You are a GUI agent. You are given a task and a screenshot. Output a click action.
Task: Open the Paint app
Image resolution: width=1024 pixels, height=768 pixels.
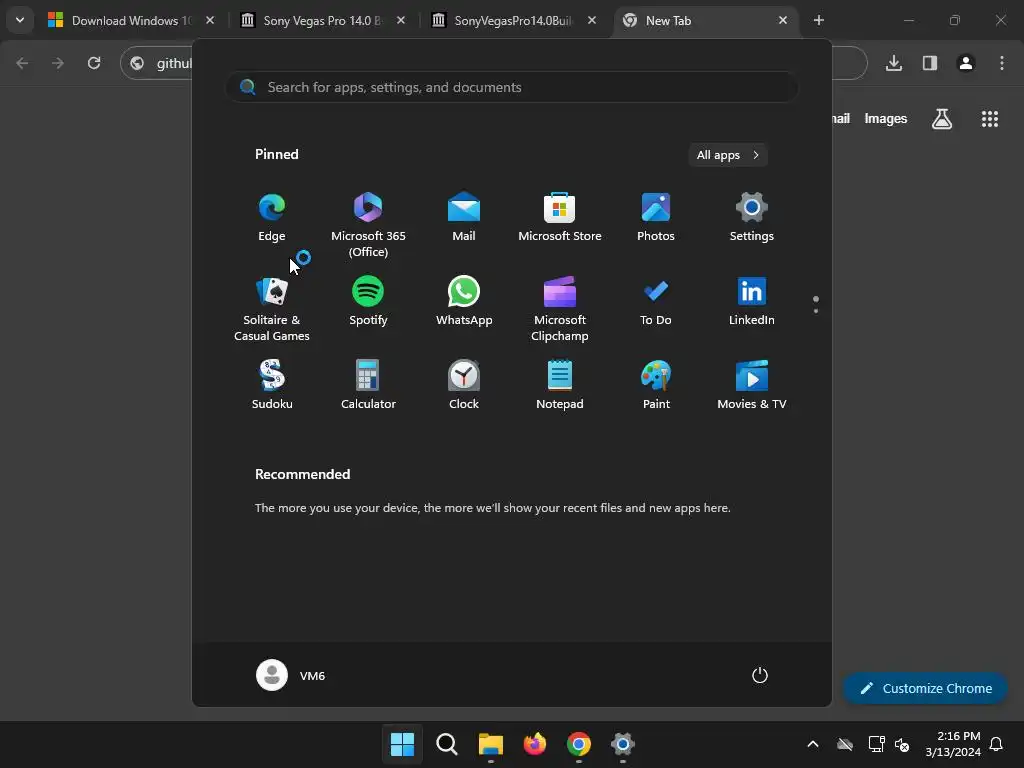[656, 385]
